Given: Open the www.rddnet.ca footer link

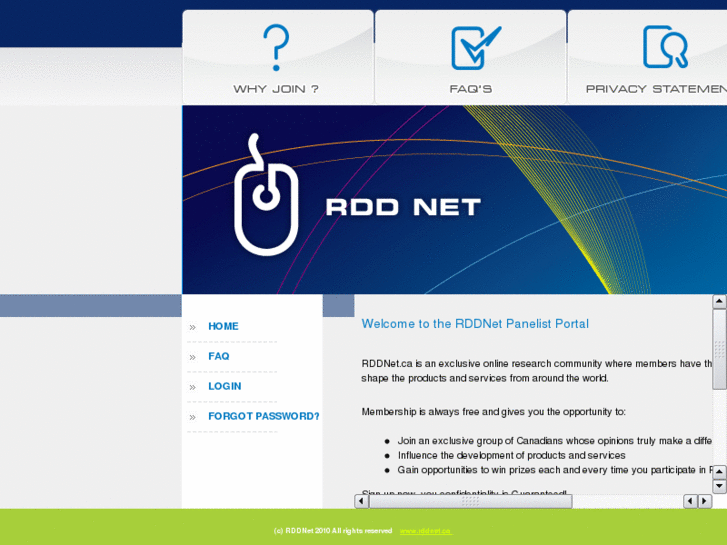Looking at the screenshot, I should (x=425, y=531).
